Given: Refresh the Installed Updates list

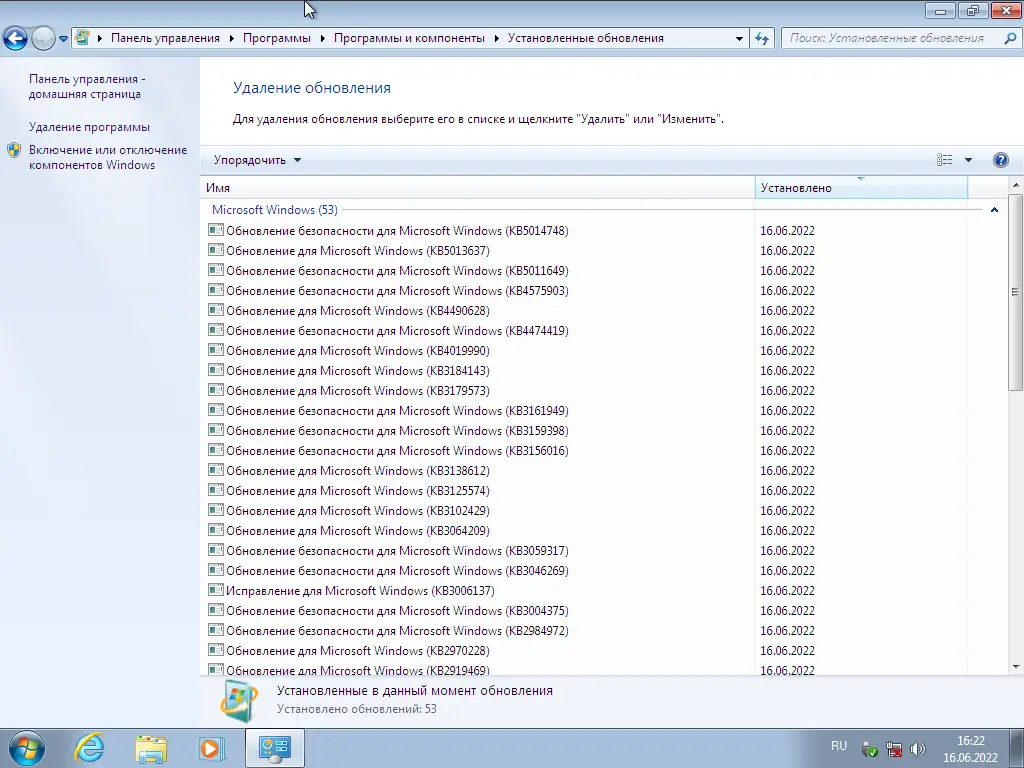Looking at the screenshot, I should (x=761, y=39).
